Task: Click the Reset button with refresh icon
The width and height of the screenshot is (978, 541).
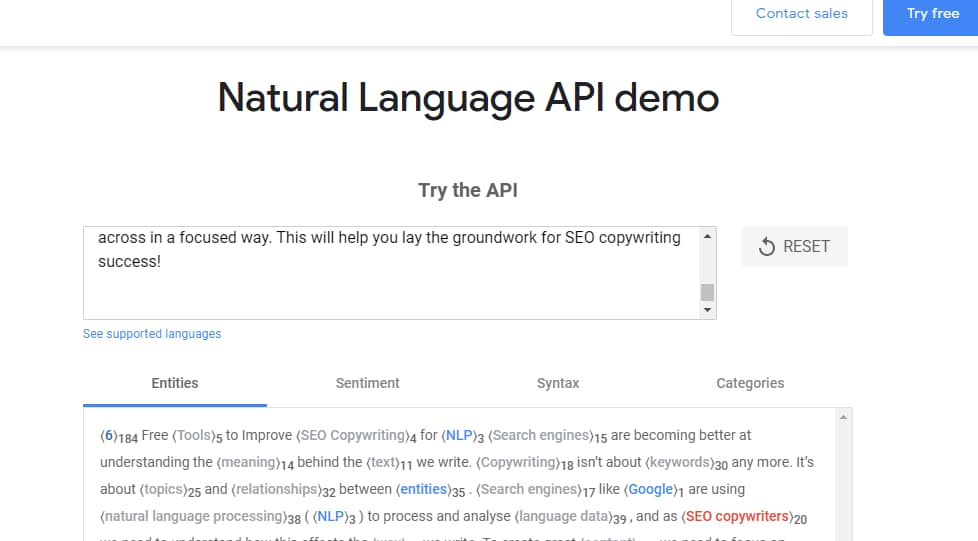Action: (794, 247)
